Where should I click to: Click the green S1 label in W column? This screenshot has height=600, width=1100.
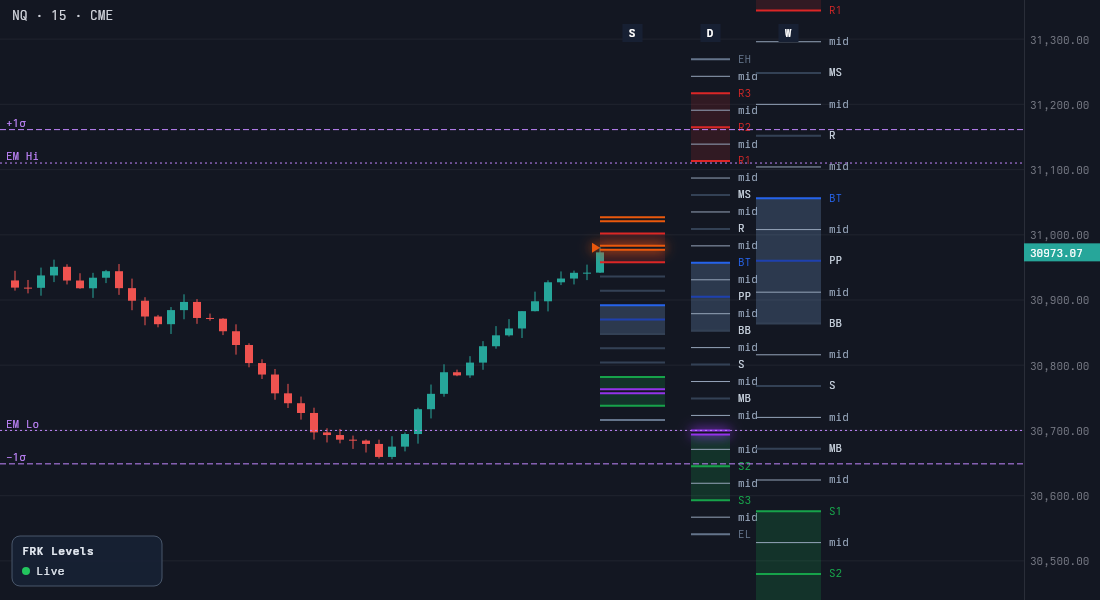835,512
